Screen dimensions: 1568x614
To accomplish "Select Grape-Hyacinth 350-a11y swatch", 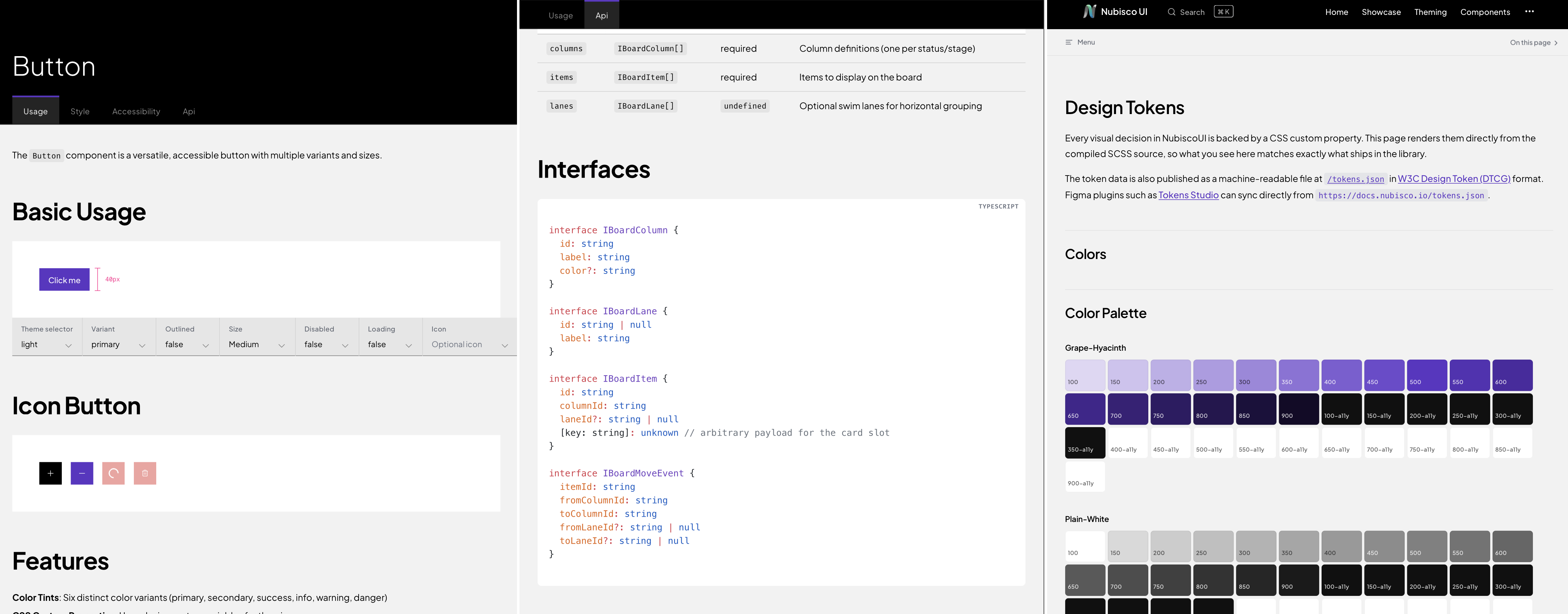I will (x=1085, y=442).
